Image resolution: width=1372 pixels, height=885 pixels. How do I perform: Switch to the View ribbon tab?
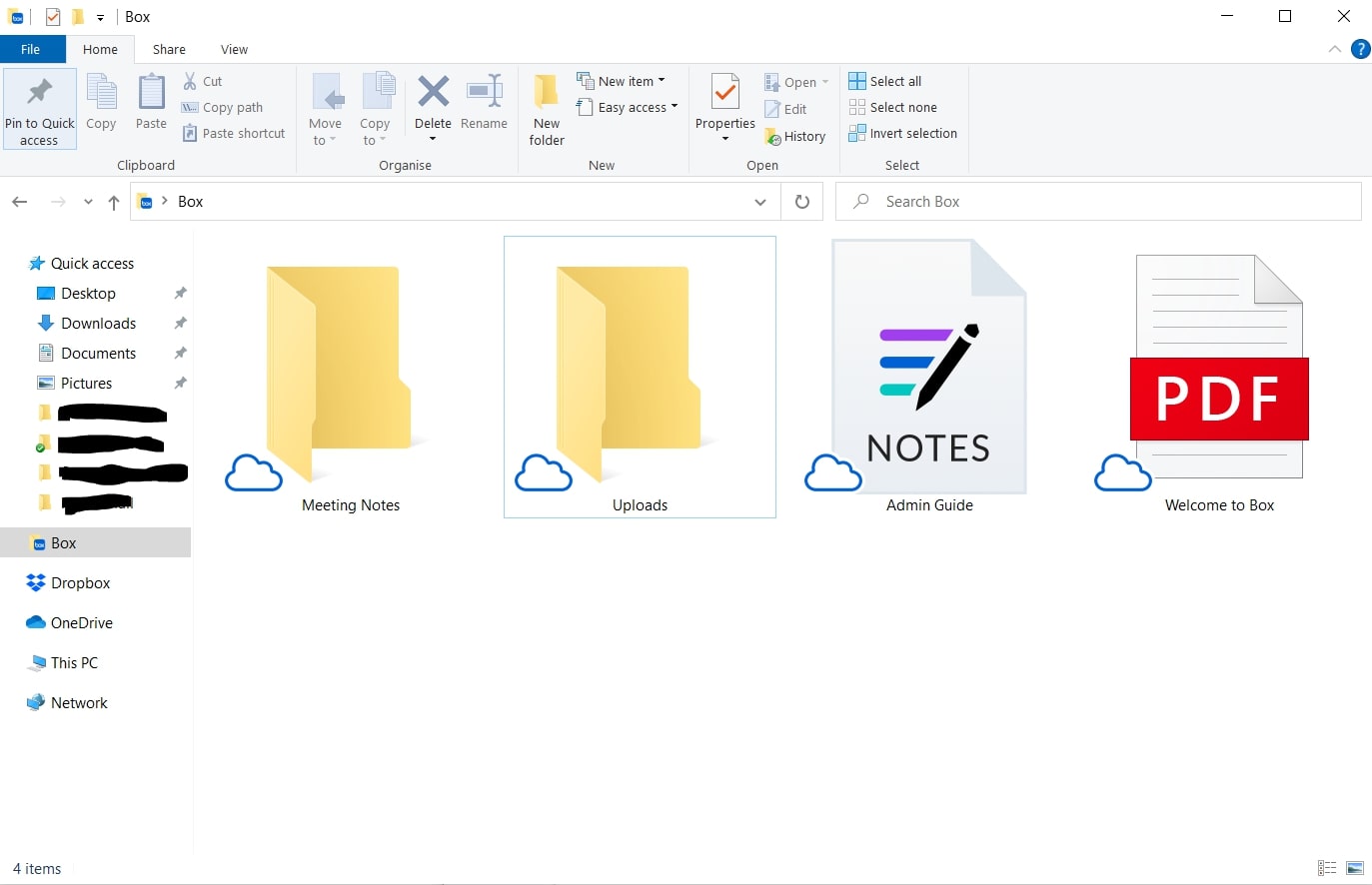[234, 49]
